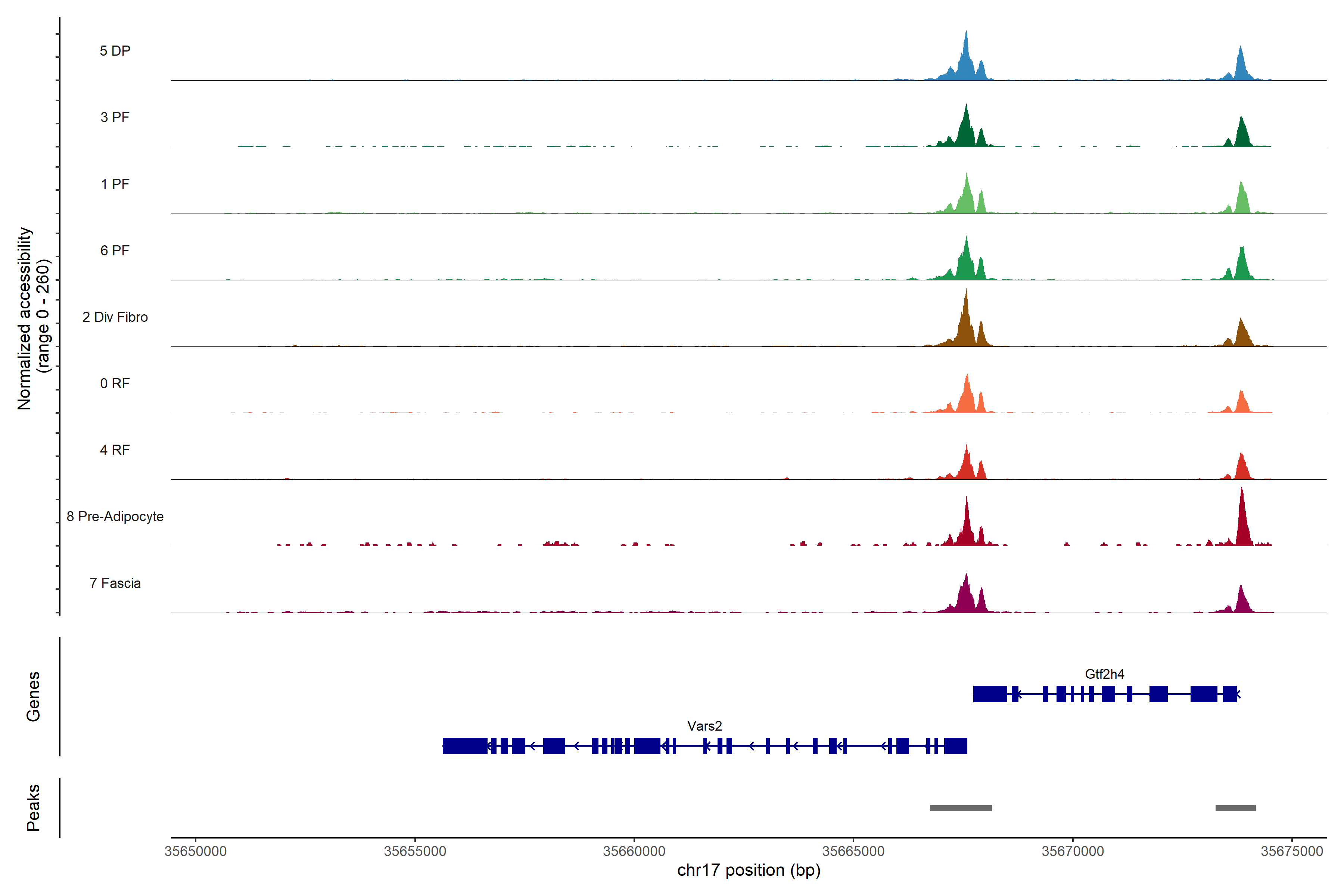The height and width of the screenshot is (896, 1344).
Task: Click the 3 PF track label
Action: [x=115, y=117]
